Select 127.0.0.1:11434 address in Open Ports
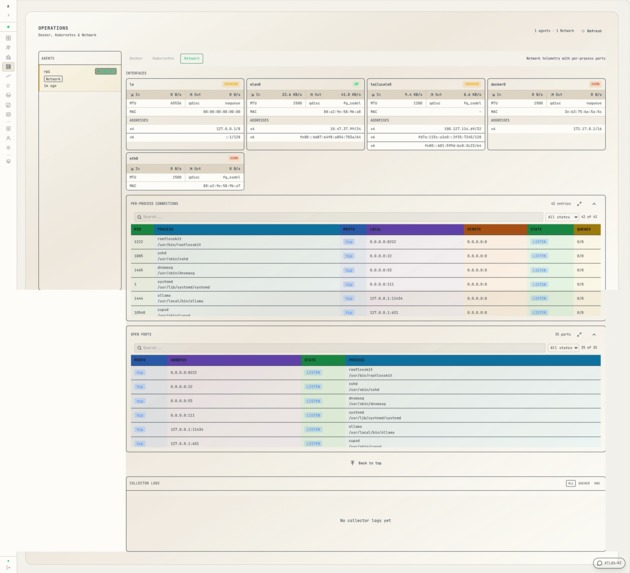Viewport: 630px width, 573px height. (x=187, y=430)
